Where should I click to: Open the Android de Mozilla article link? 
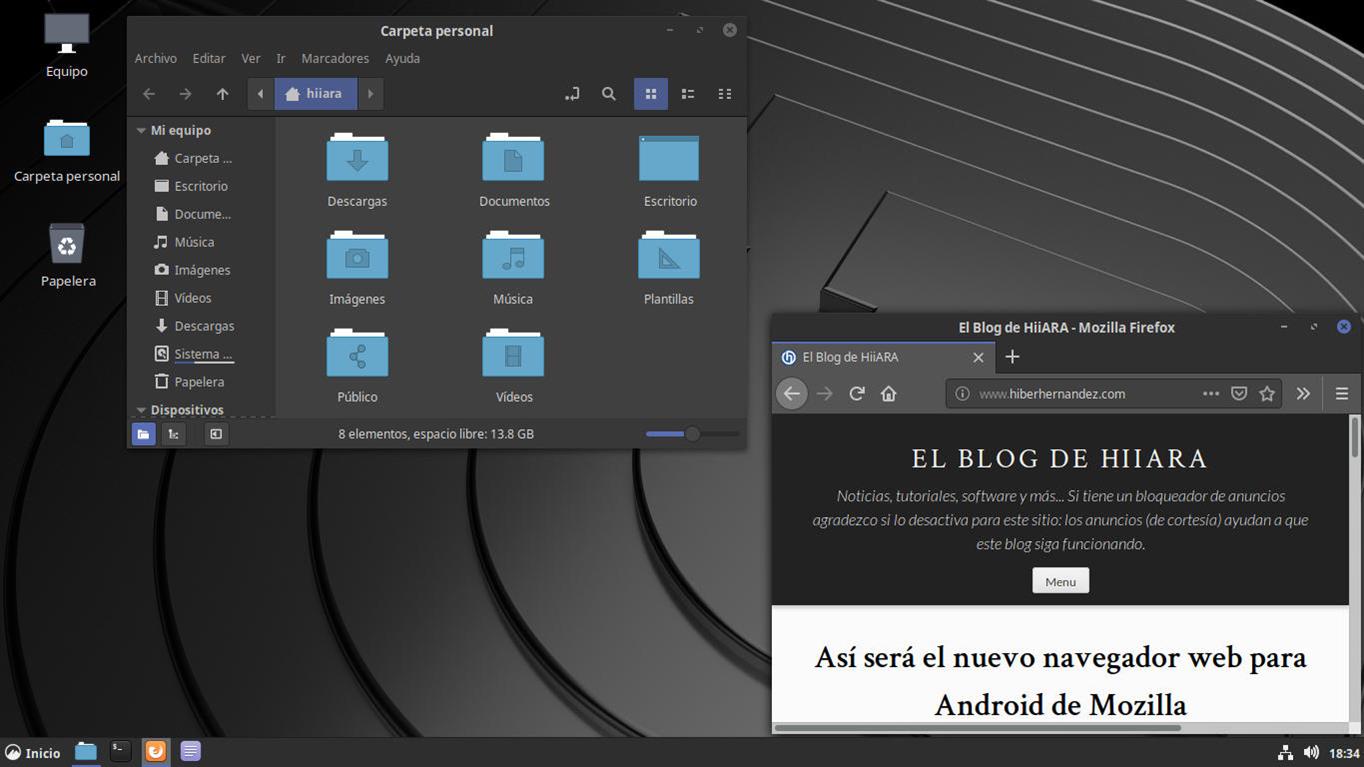[1060, 681]
